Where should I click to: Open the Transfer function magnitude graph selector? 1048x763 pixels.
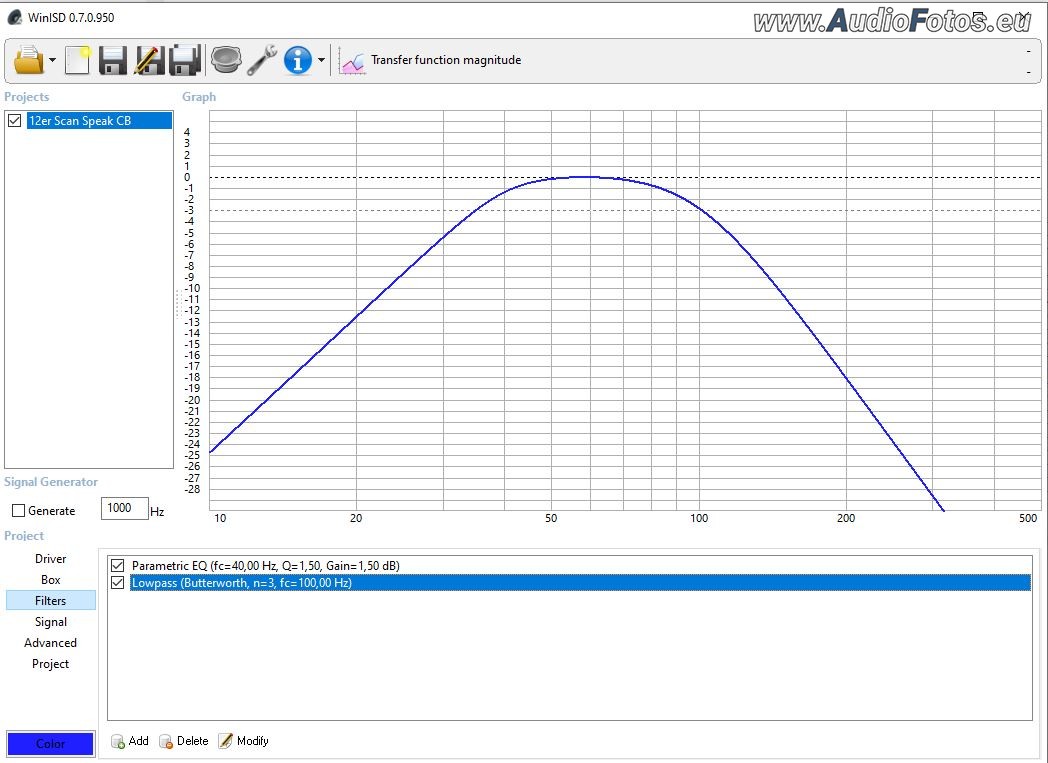(446, 60)
